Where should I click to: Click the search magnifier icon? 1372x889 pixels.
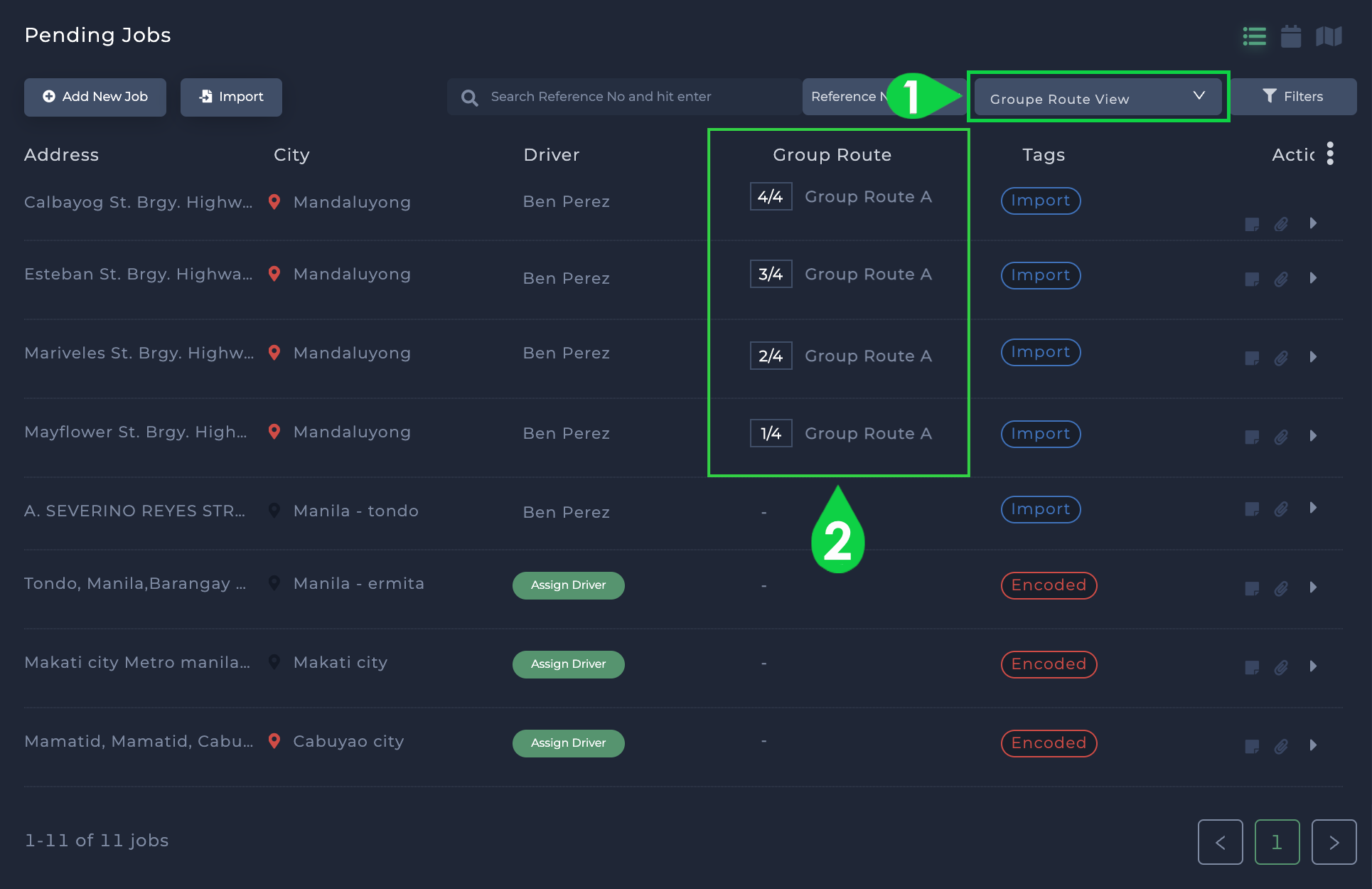[469, 97]
